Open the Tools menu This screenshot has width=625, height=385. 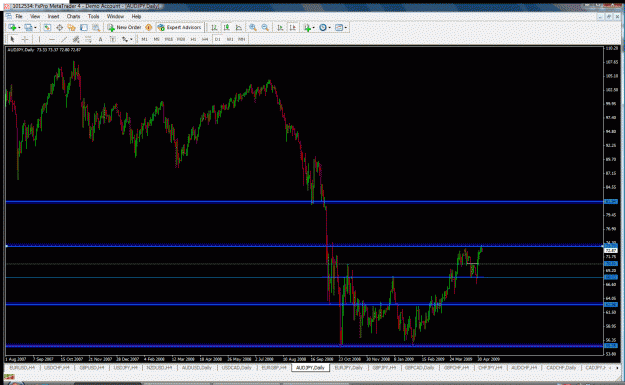pyautogui.click(x=93, y=16)
